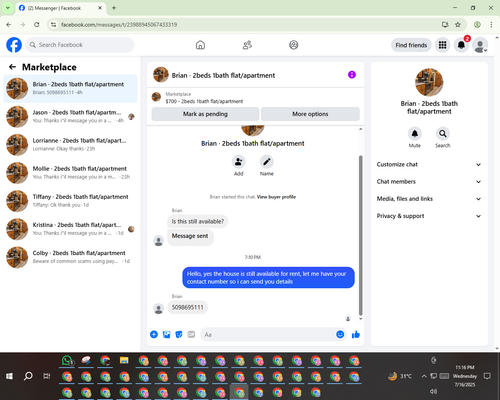Open Chrome three-dot menu

(x=491, y=25)
